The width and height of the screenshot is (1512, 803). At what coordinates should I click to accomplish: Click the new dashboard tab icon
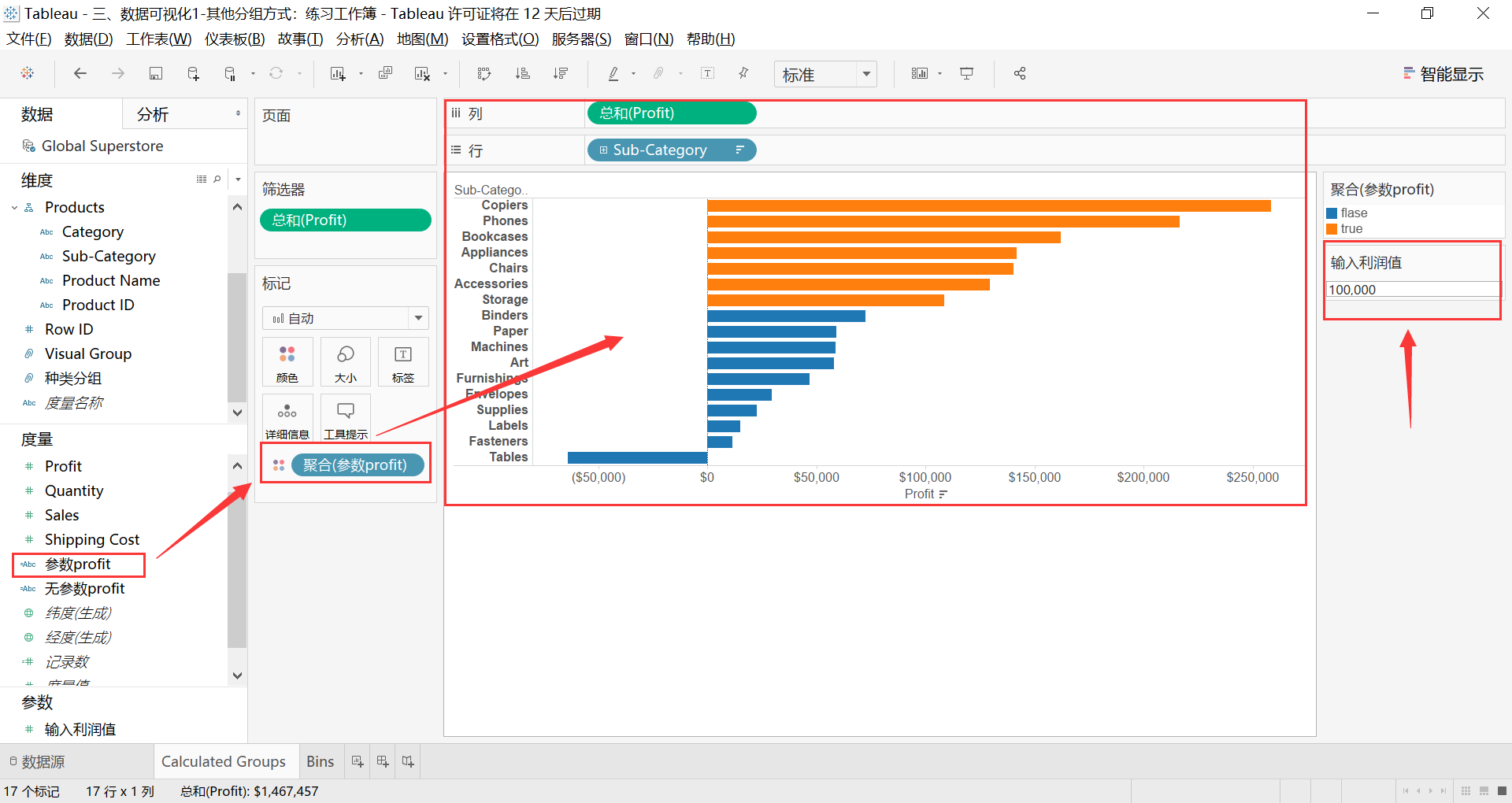(383, 761)
